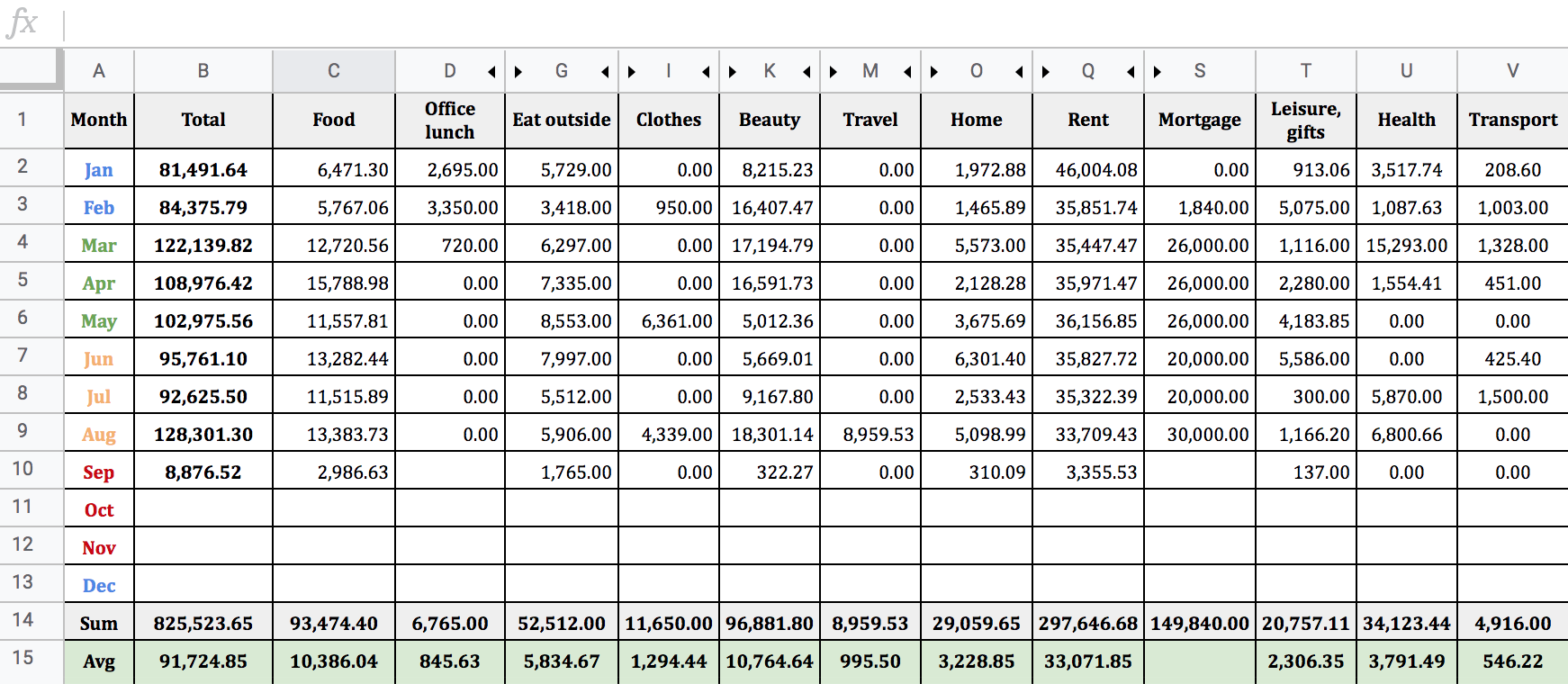Select the 'Dec' month cell
The image size is (1568, 684).
coord(99,585)
